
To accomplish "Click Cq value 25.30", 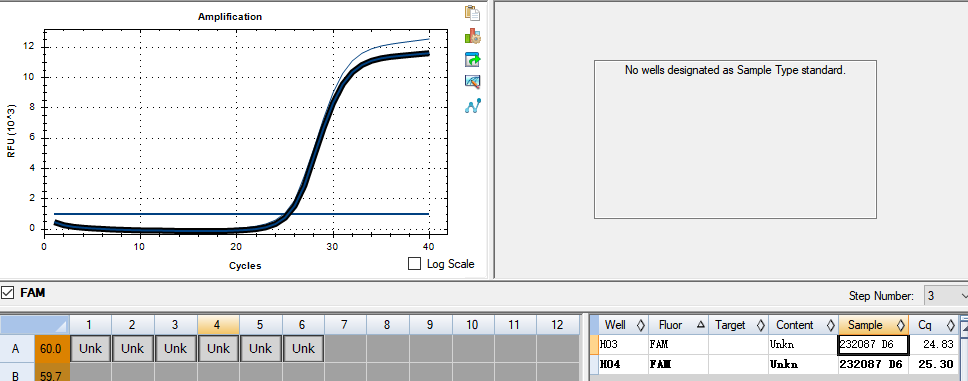I will point(933,364).
